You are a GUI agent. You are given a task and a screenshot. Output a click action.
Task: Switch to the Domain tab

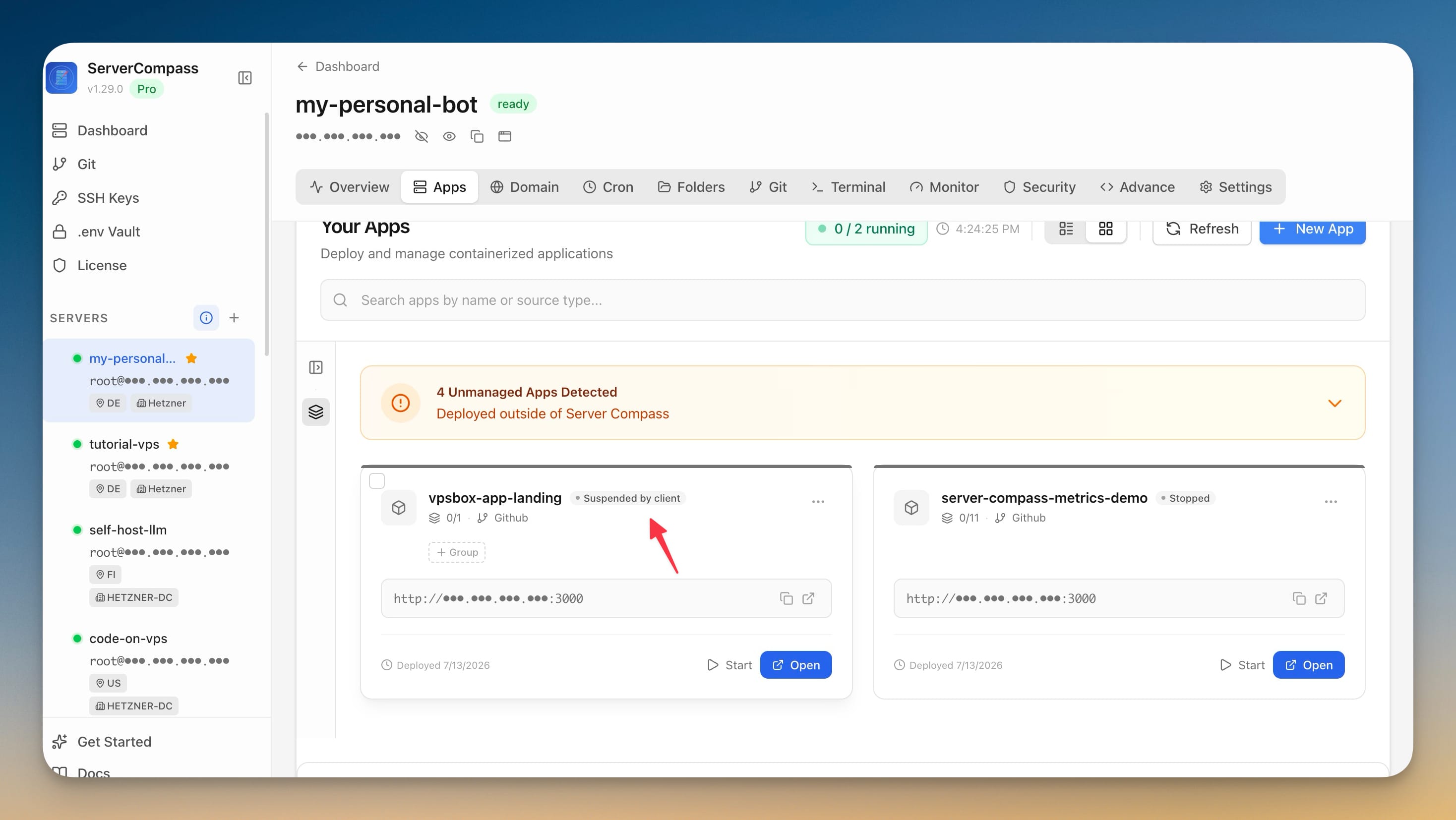(525, 187)
